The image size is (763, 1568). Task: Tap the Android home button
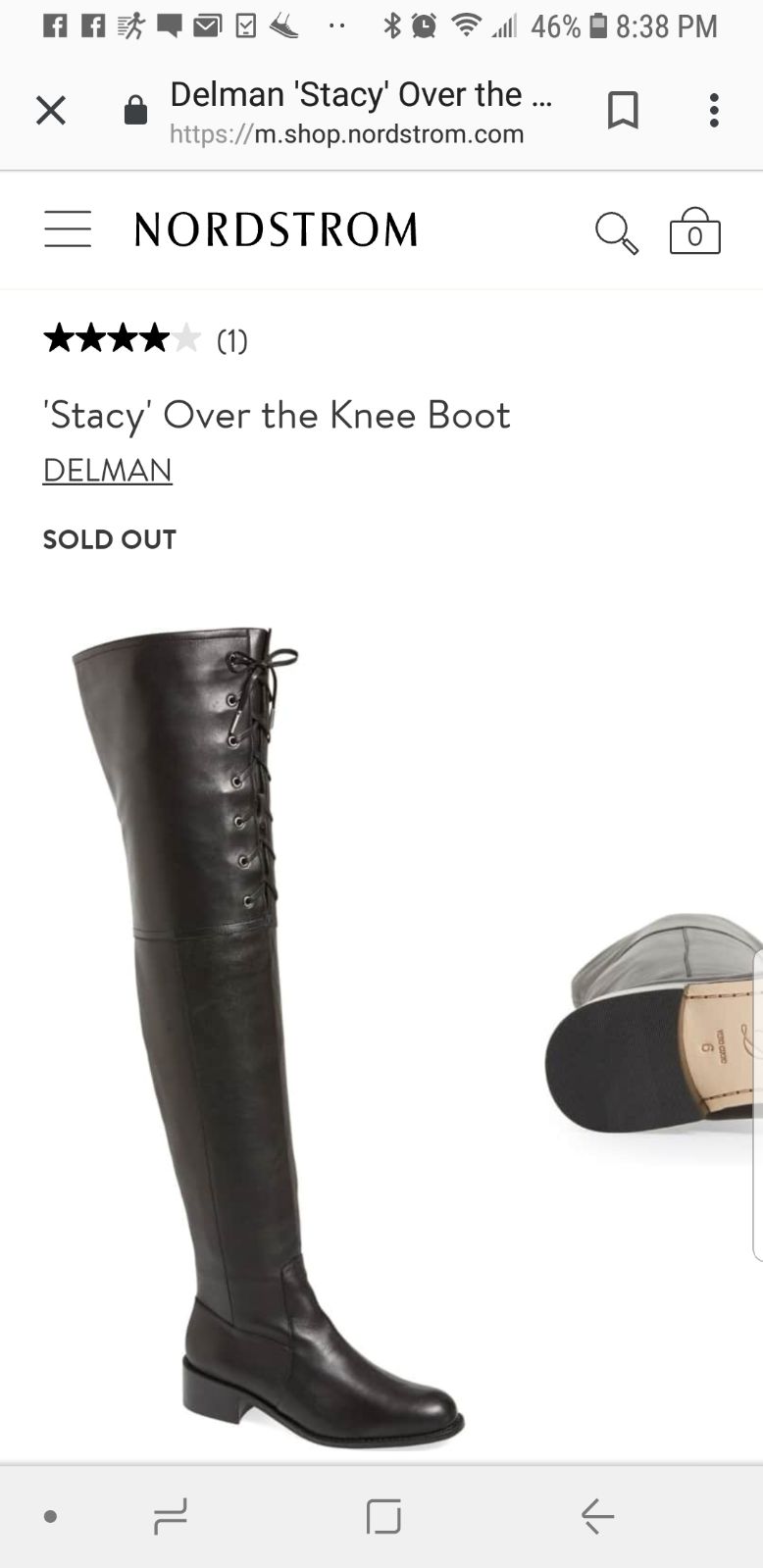[x=383, y=1516]
